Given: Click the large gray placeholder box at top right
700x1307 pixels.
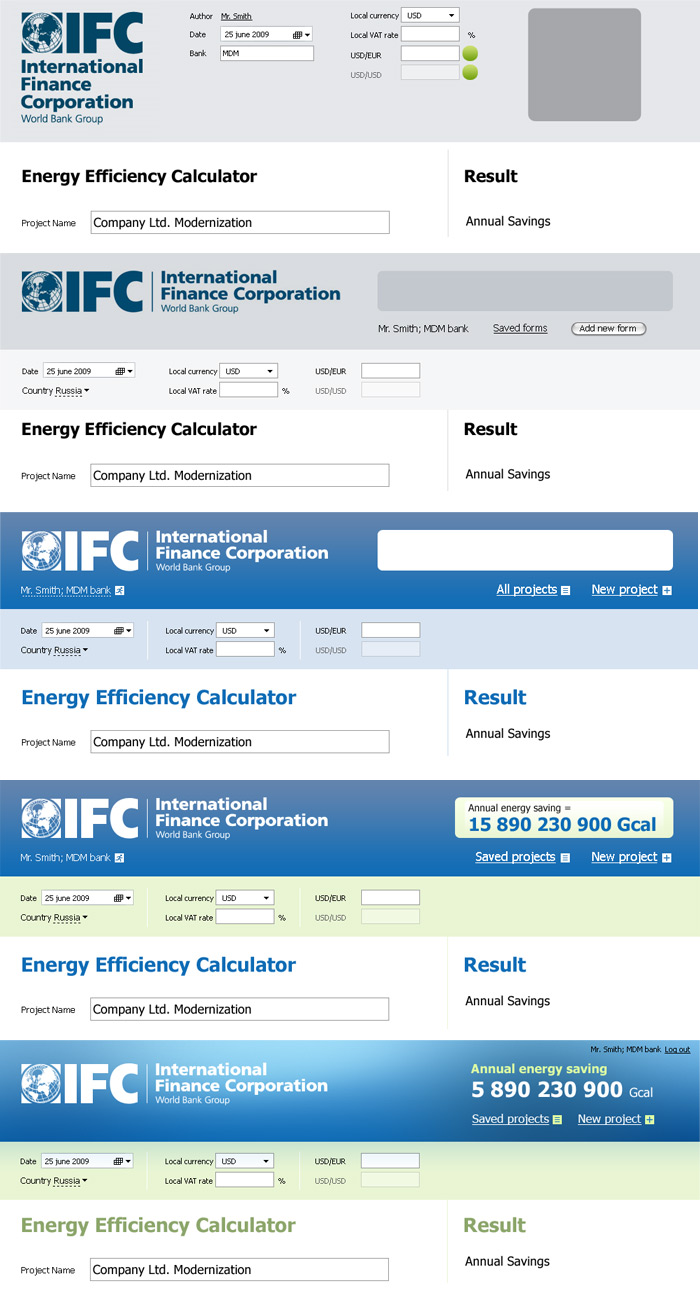Looking at the screenshot, I should (584, 65).
